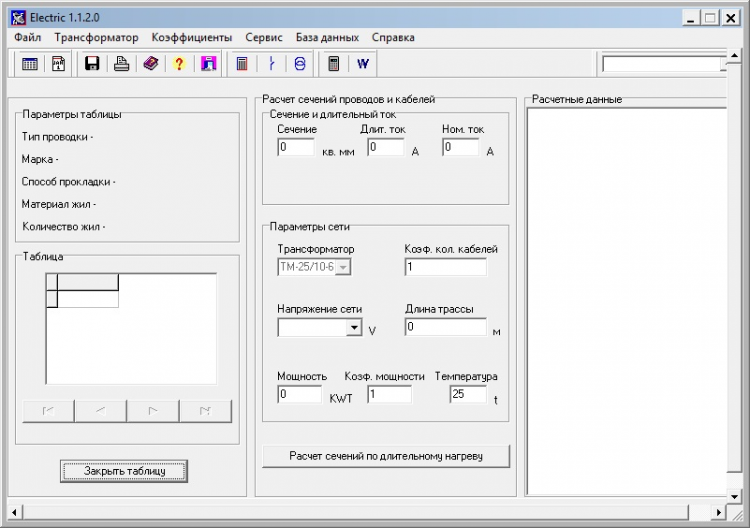Image resolution: width=750 pixels, height=528 pixels.
Task: Click the Ном. ток input field
Action: [461, 147]
